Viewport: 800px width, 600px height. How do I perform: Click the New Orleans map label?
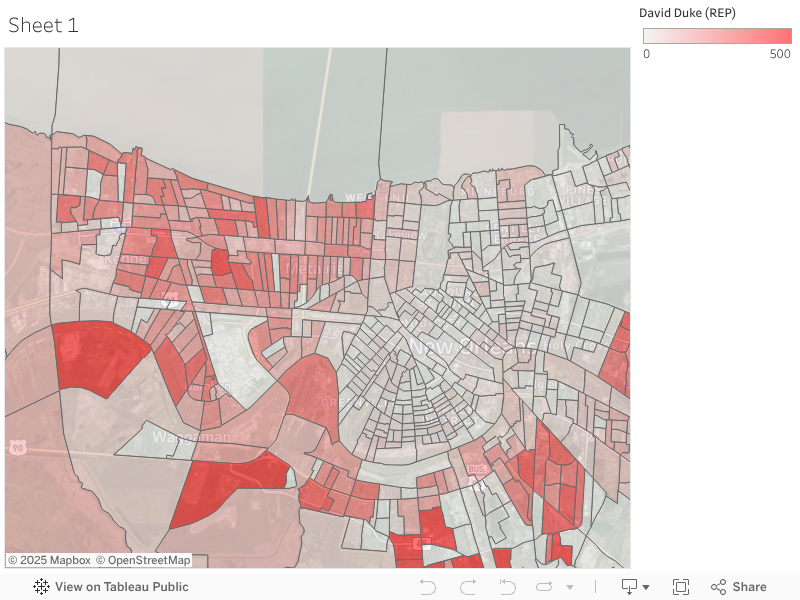[472, 347]
